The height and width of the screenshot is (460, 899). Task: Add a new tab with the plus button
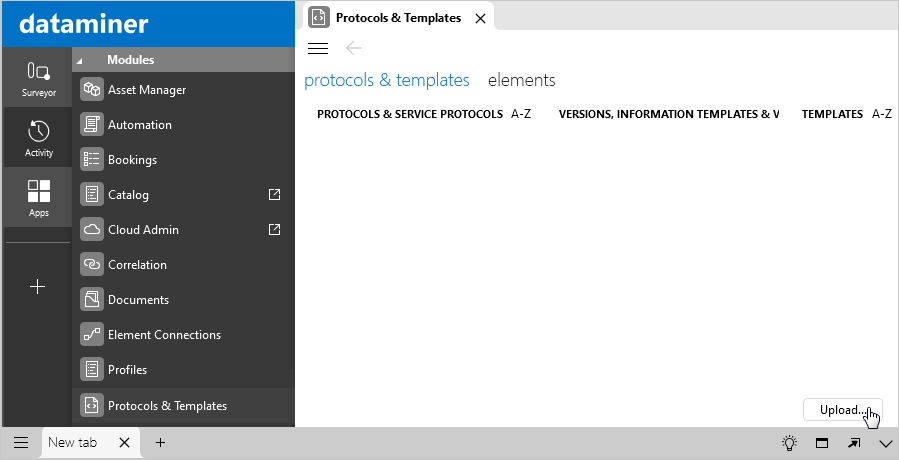pyautogui.click(x=161, y=442)
